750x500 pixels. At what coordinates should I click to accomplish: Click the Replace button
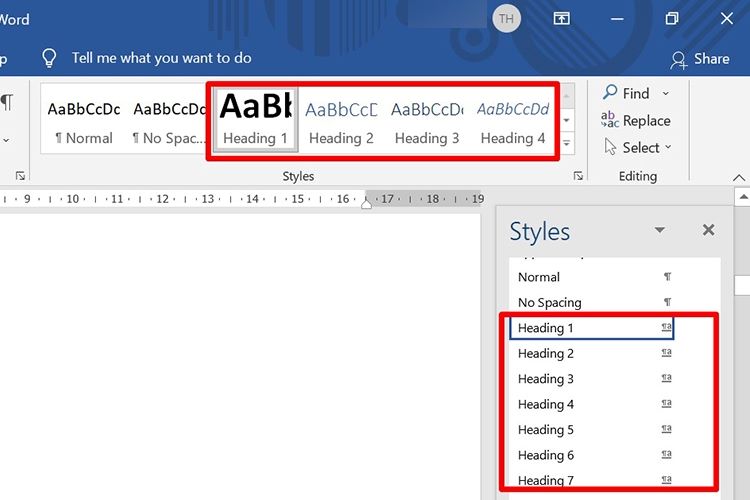tap(636, 120)
